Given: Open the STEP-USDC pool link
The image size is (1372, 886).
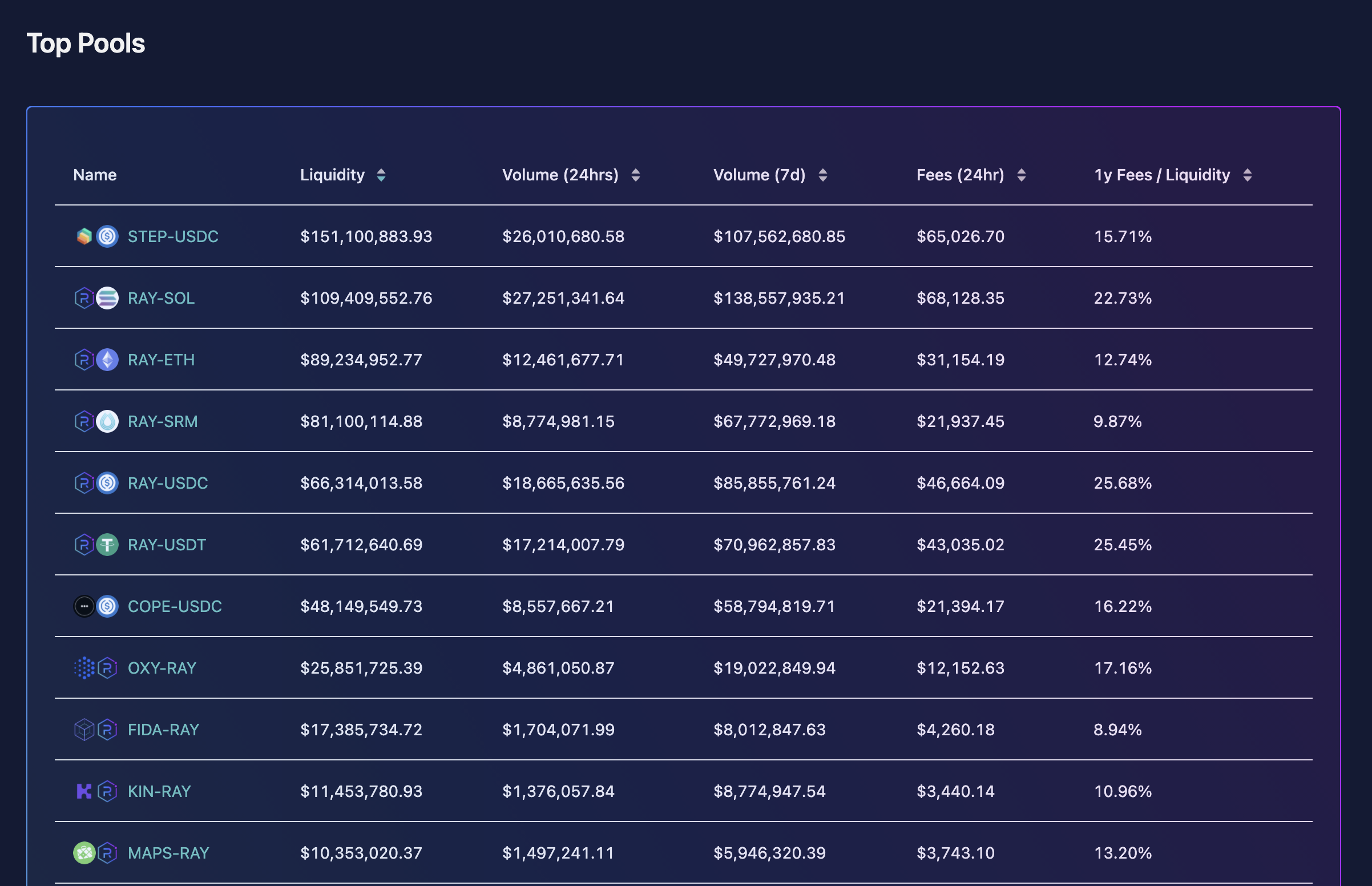Looking at the screenshot, I should point(172,236).
